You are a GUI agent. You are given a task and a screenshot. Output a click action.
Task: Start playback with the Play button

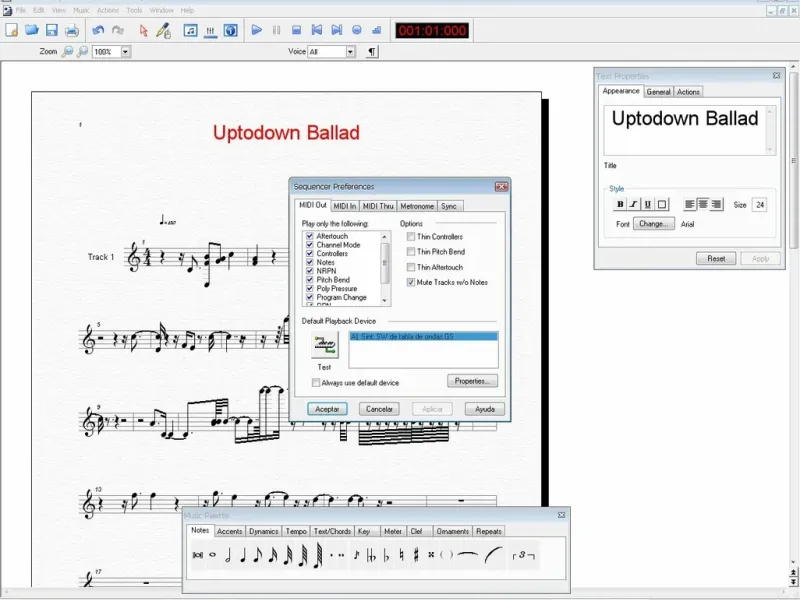[x=257, y=30]
